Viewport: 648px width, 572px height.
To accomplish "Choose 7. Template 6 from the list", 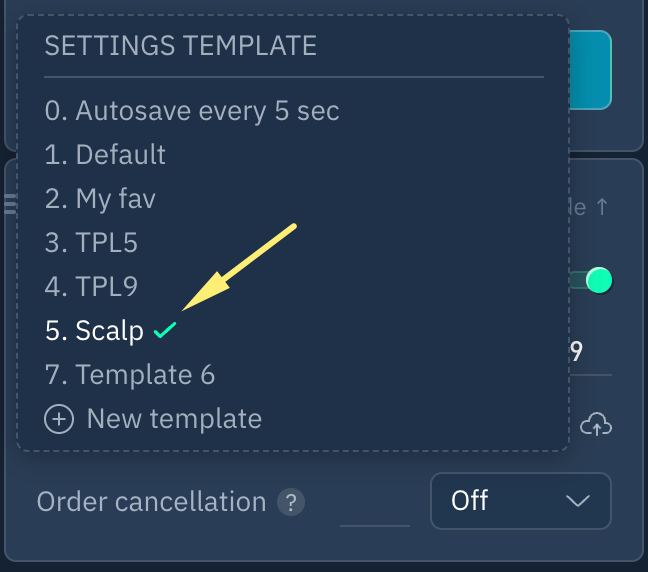I will tap(130, 375).
